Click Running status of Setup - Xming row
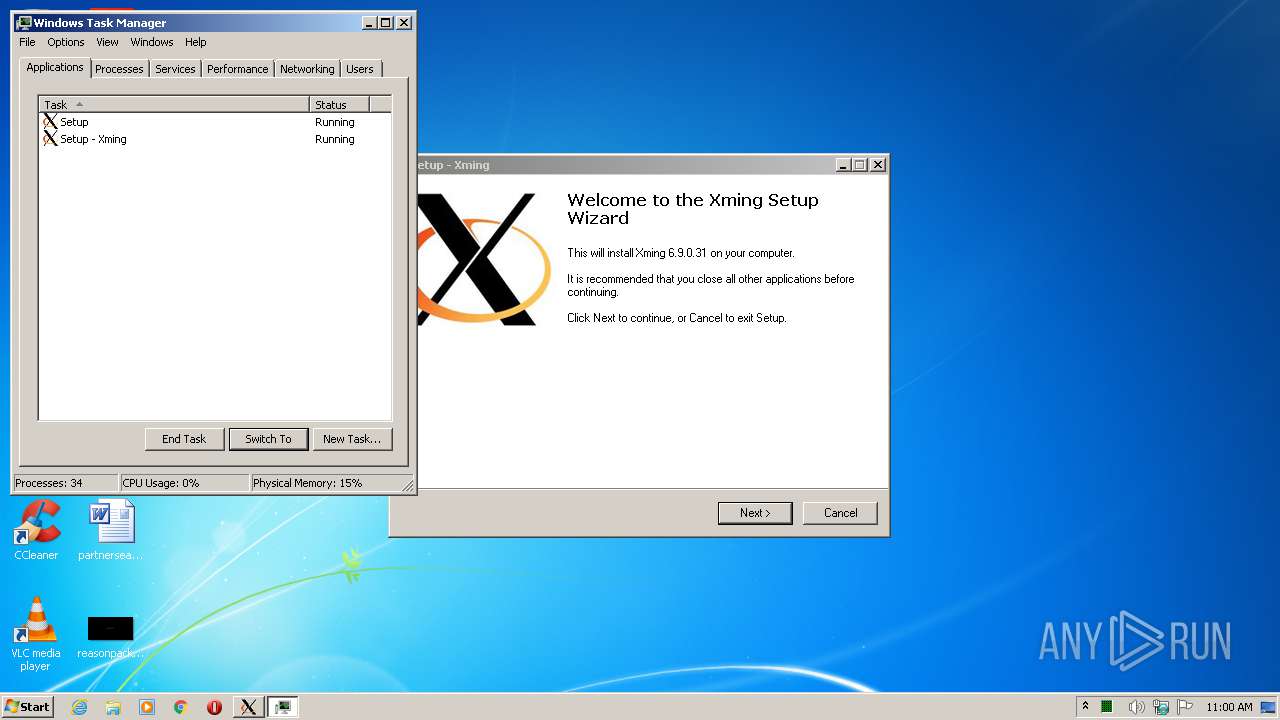1280x720 pixels. click(x=335, y=139)
